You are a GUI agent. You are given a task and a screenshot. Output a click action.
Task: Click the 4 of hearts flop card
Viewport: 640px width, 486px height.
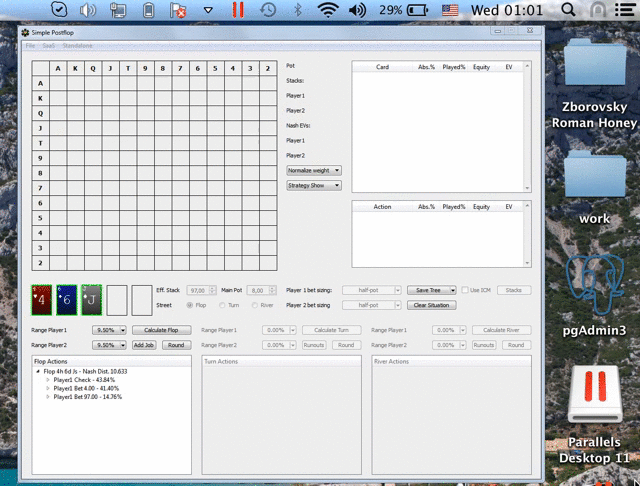[43, 300]
